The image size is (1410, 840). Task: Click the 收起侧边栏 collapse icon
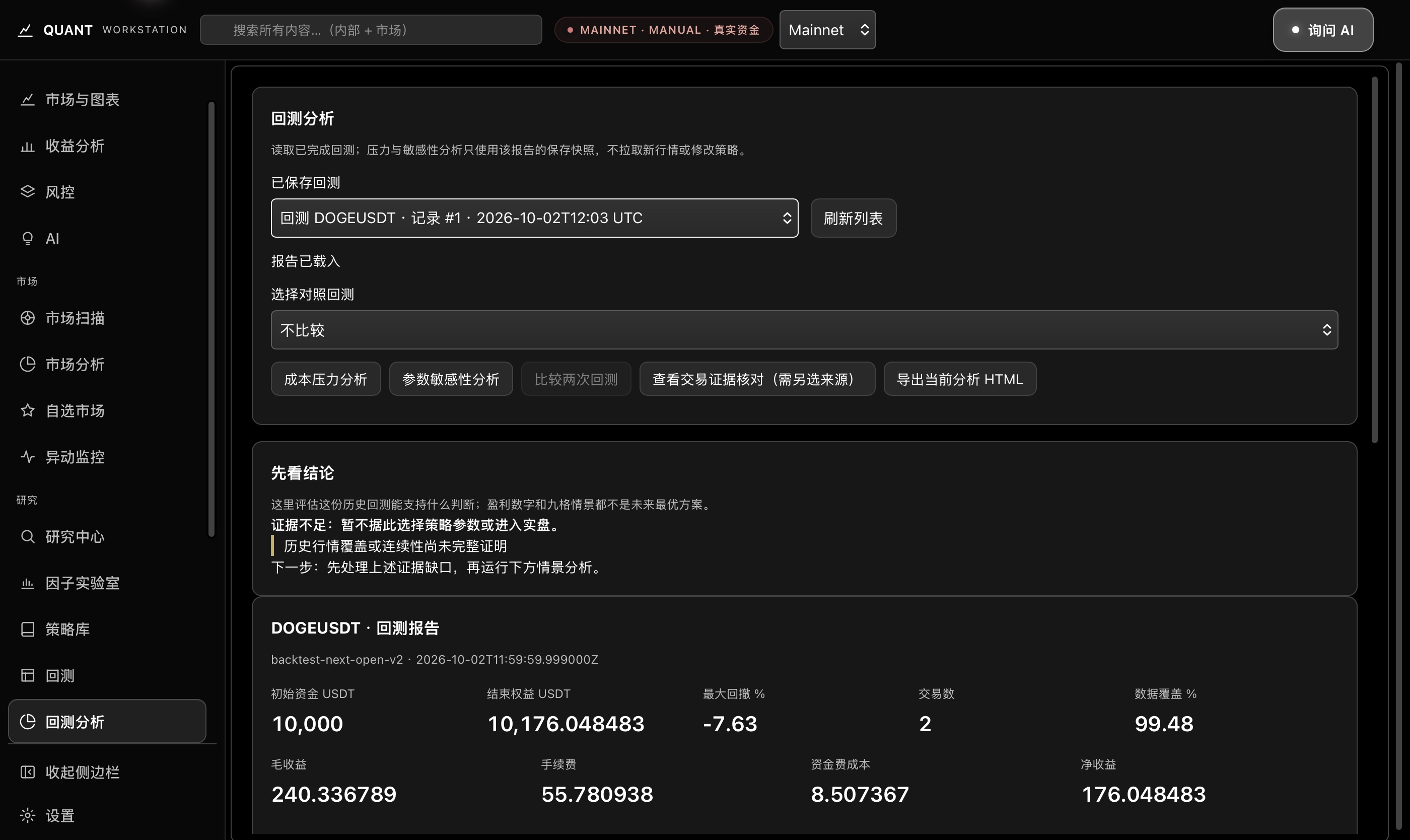[27, 772]
